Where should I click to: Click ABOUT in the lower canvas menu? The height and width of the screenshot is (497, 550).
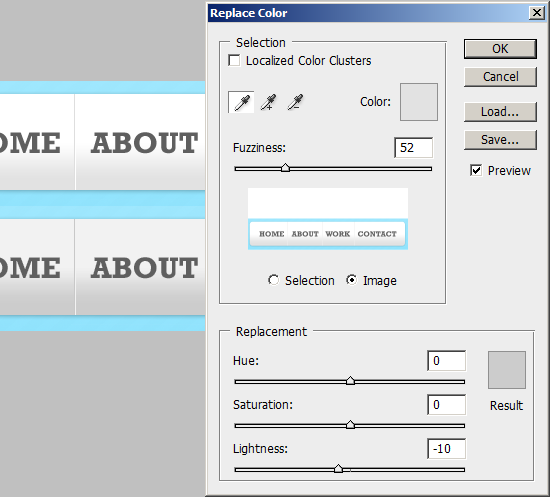(145, 268)
